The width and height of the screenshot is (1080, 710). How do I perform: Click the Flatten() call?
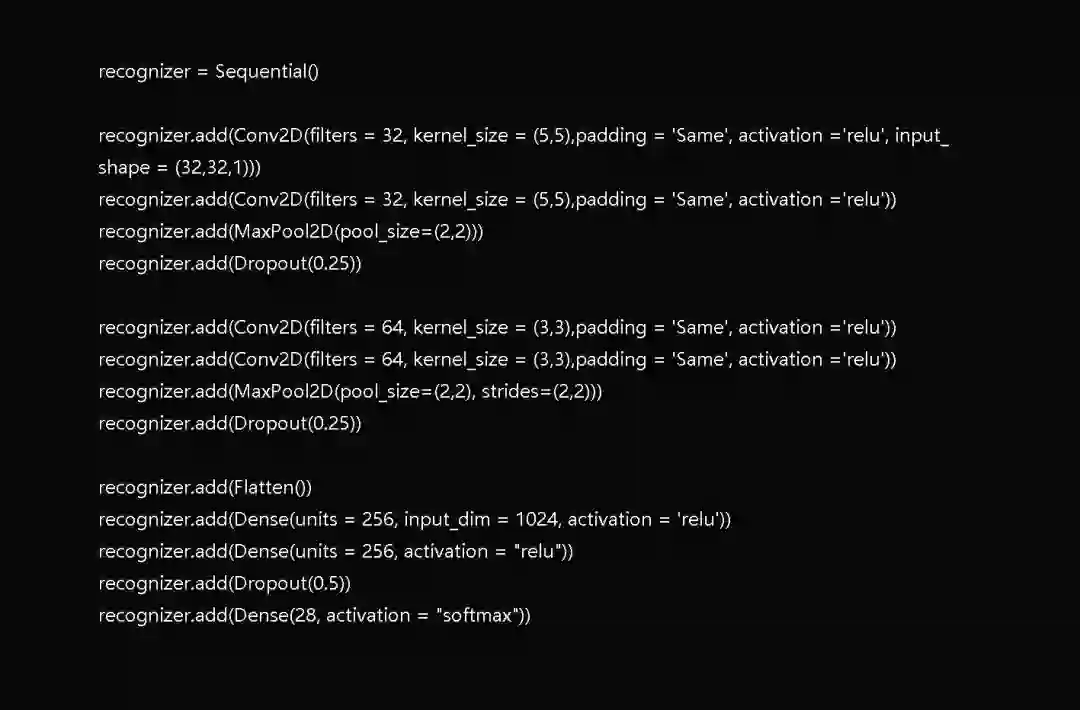[x=272, y=488]
